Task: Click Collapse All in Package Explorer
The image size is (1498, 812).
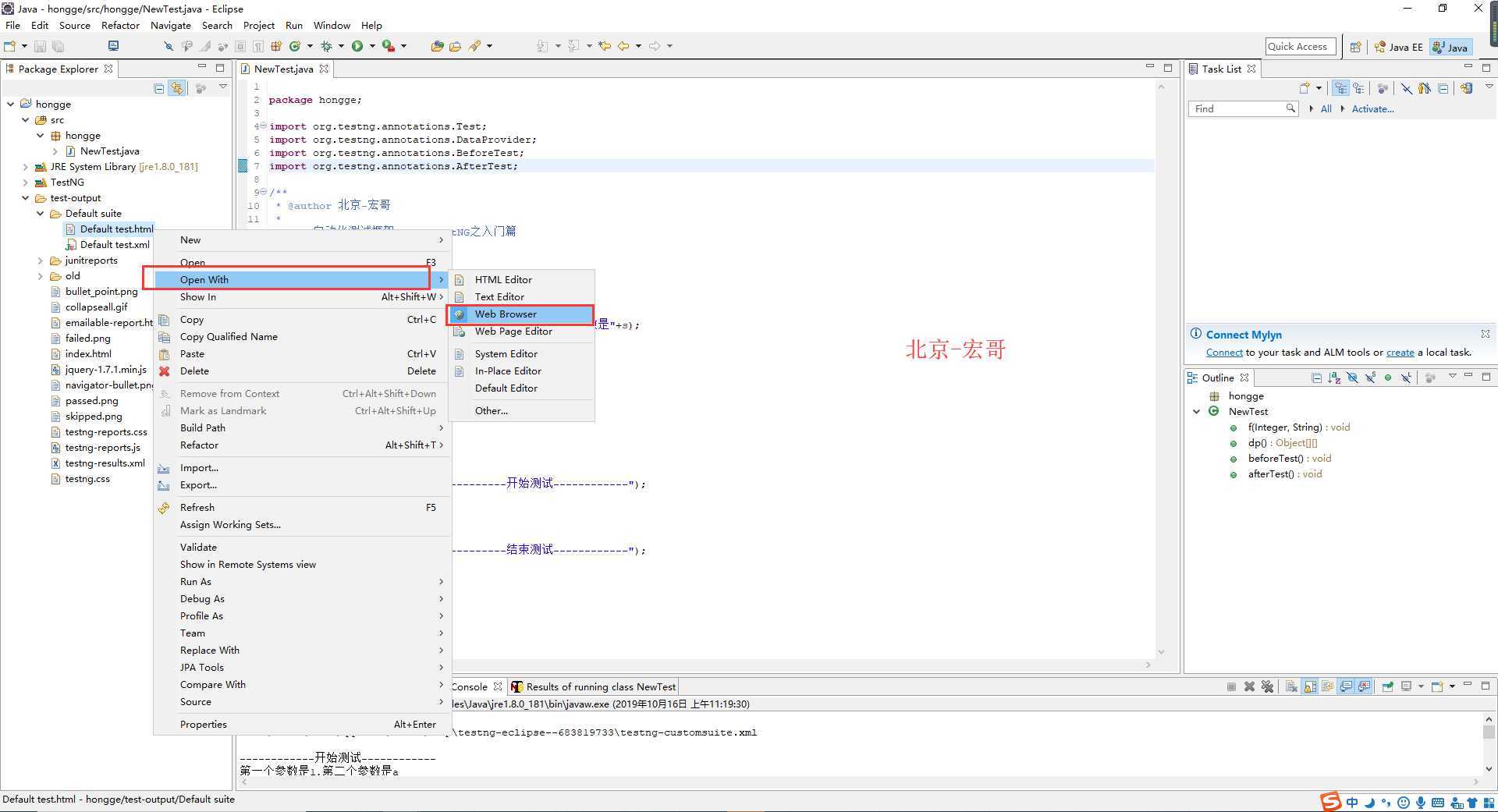Action: [x=159, y=88]
